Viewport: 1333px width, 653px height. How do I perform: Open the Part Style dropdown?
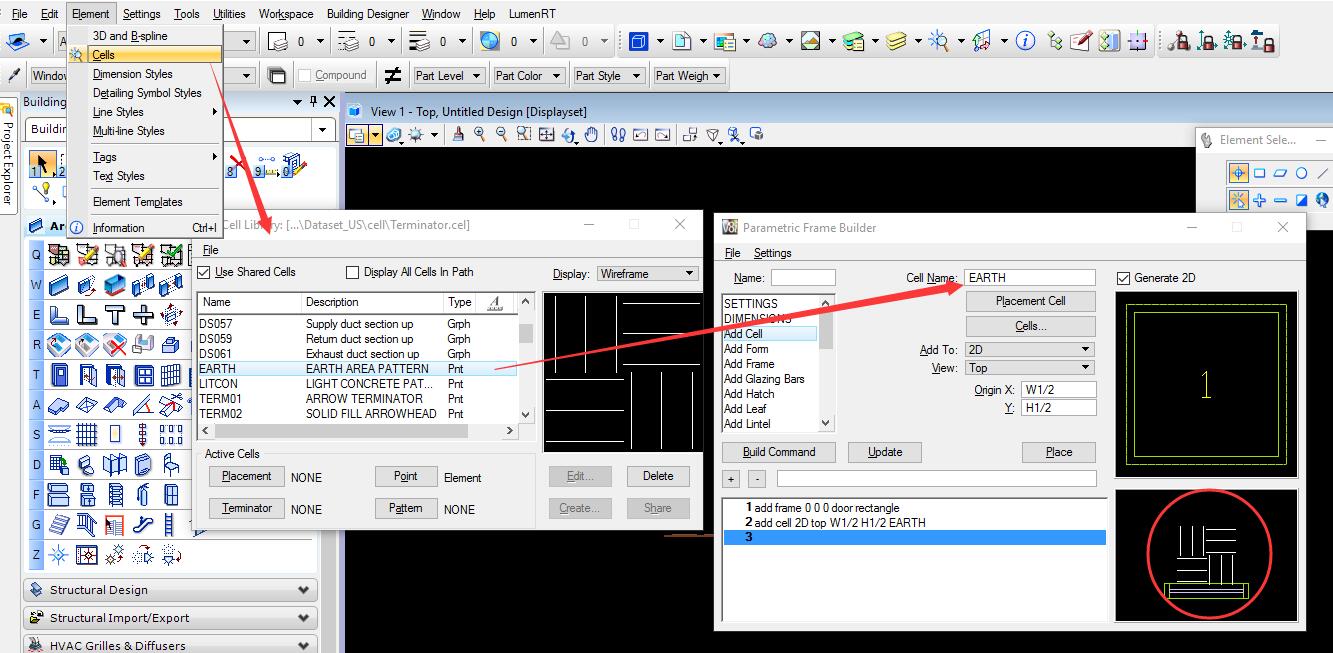click(608, 76)
